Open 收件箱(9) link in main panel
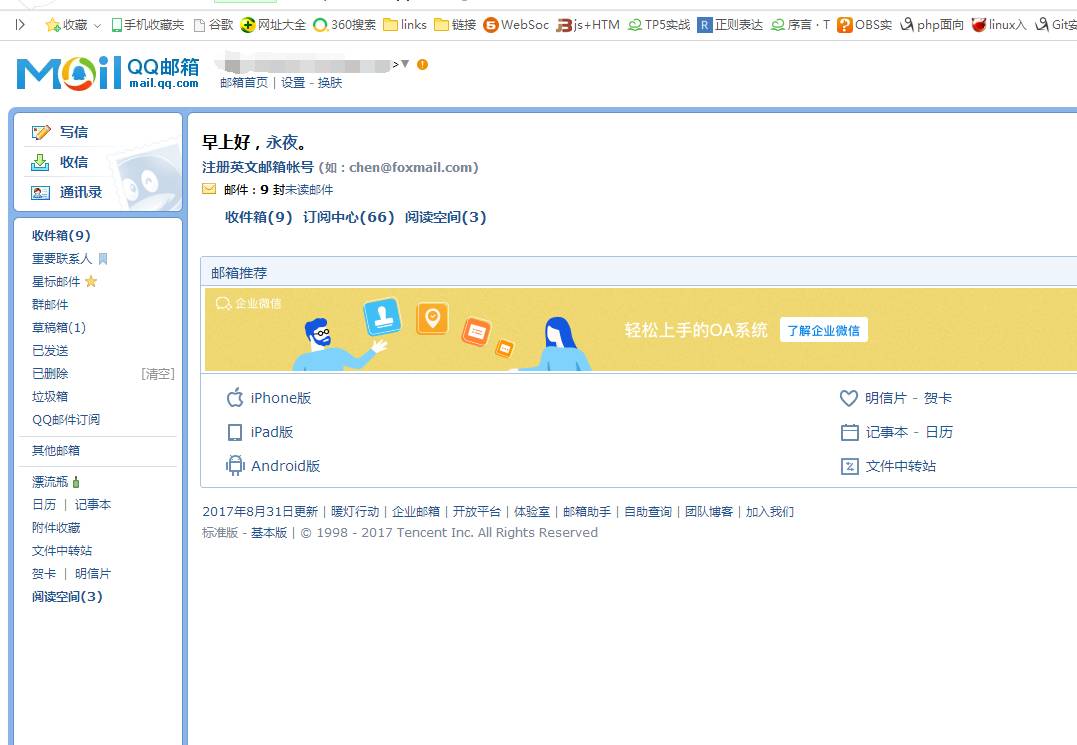The width and height of the screenshot is (1077, 745). click(x=258, y=217)
